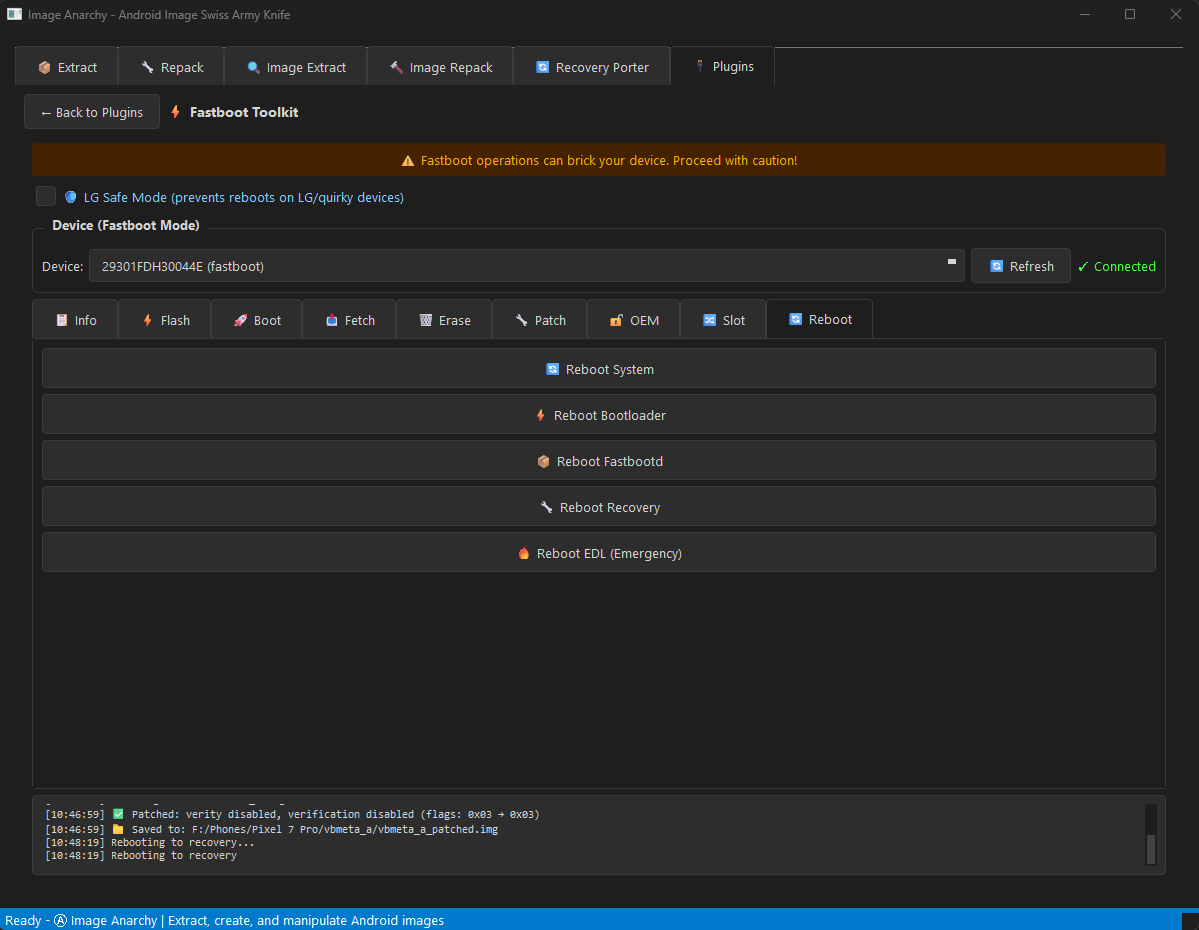1199x930 pixels.
Task: Switch to the Fetch tab
Action: (x=349, y=320)
